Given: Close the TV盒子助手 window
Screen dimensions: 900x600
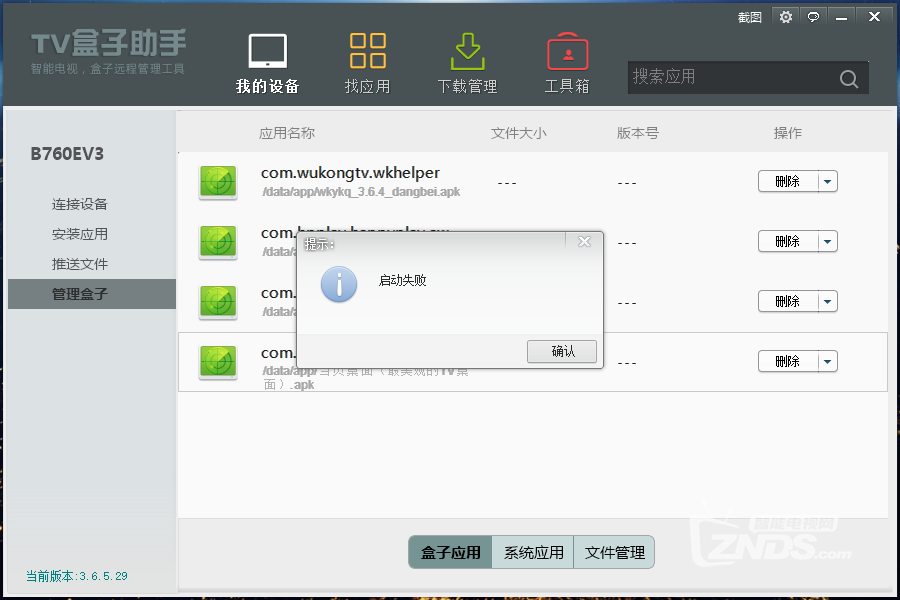Looking at the screenshot, I should pos(874,17).
